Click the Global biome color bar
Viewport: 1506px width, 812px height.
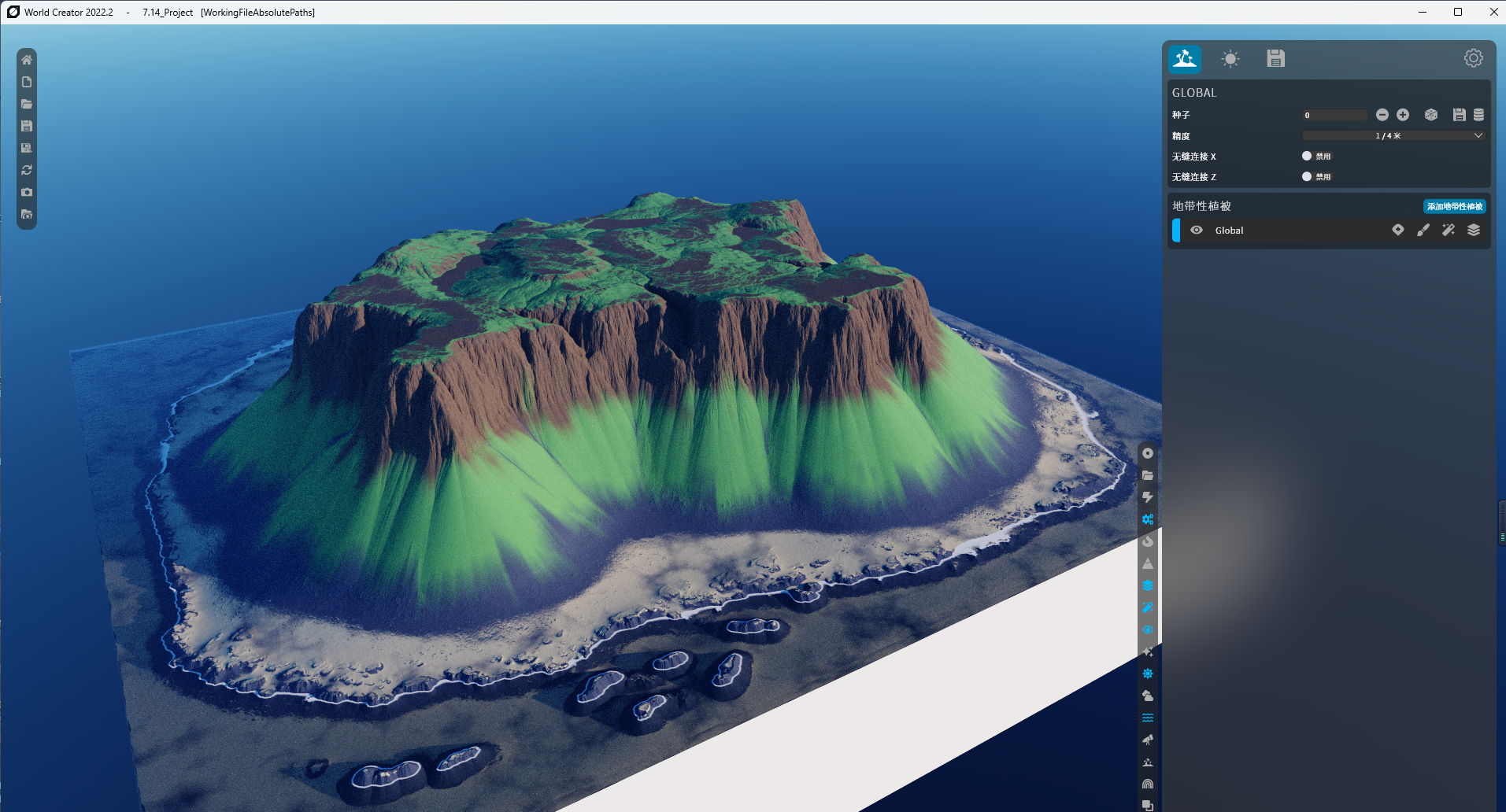pyautogui.click(x=1176, y=231)
